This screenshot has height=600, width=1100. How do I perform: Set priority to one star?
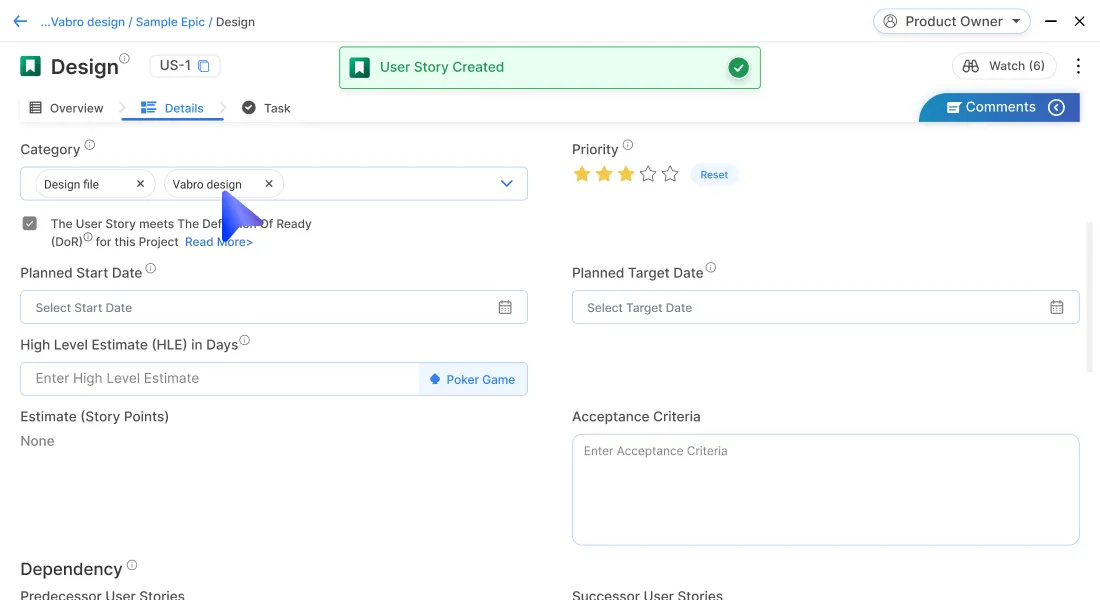(581, 174)
